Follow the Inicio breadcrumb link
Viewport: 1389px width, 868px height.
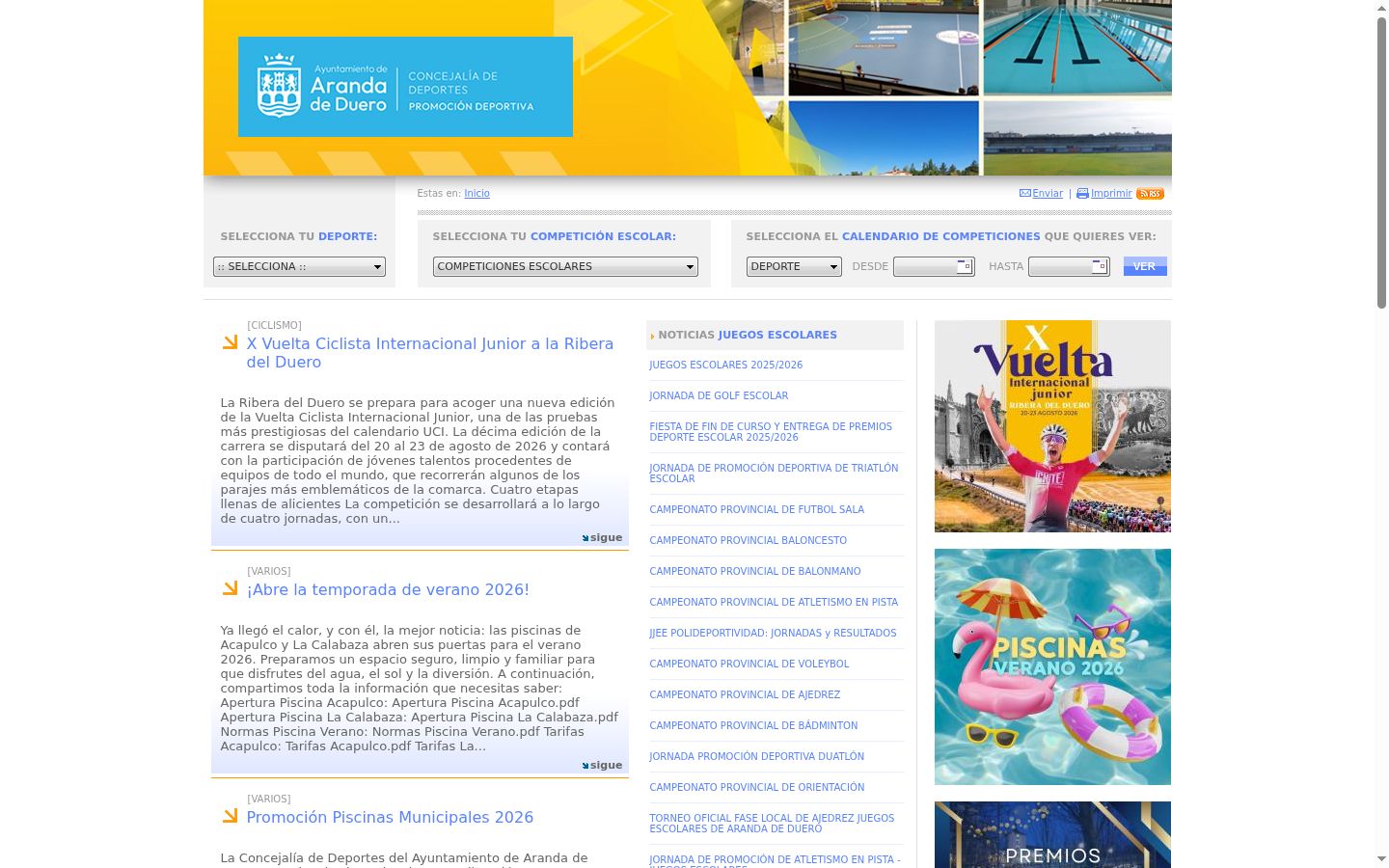click(x=477, y=194)
